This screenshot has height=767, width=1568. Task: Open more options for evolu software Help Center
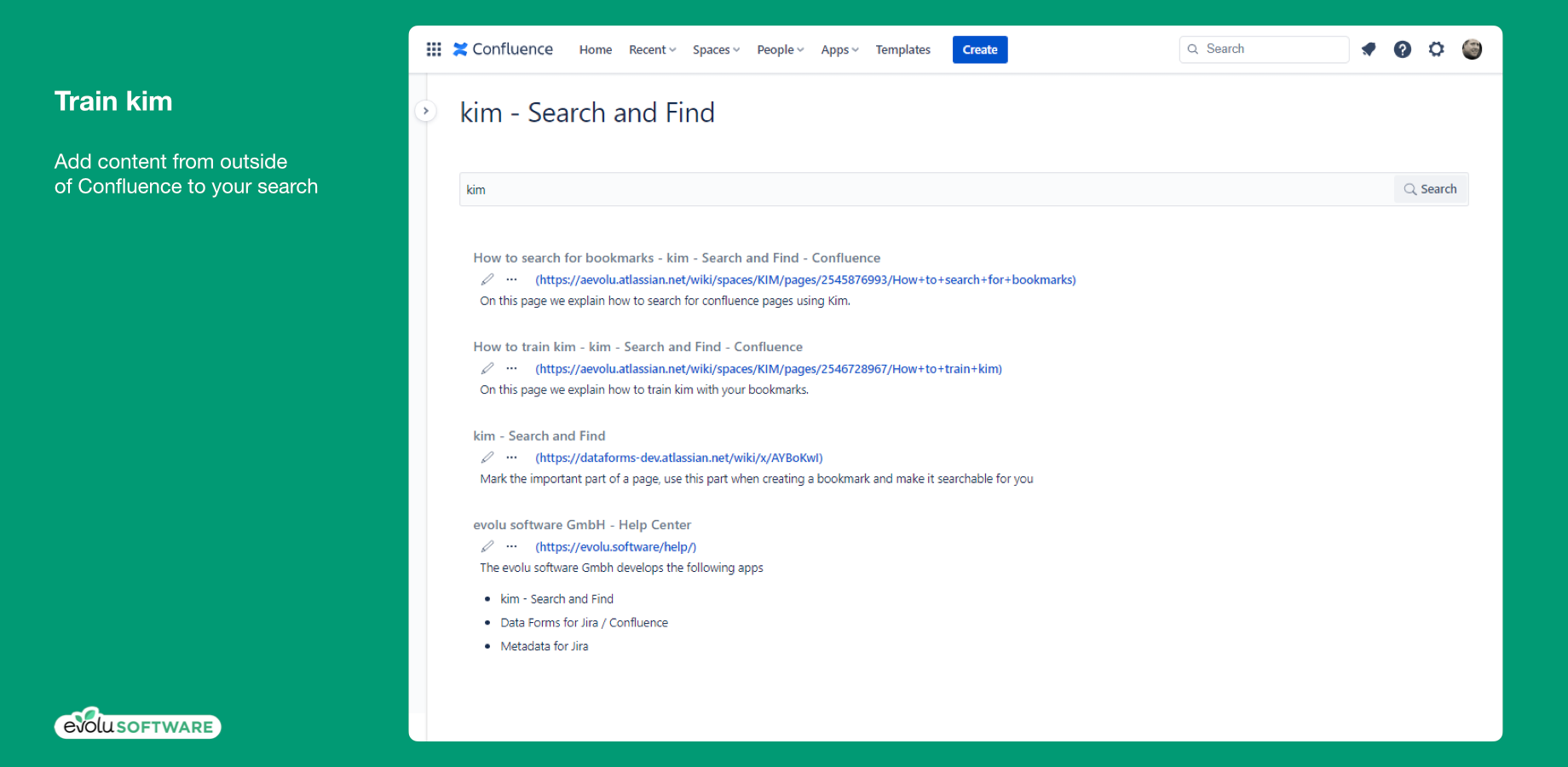511,546
